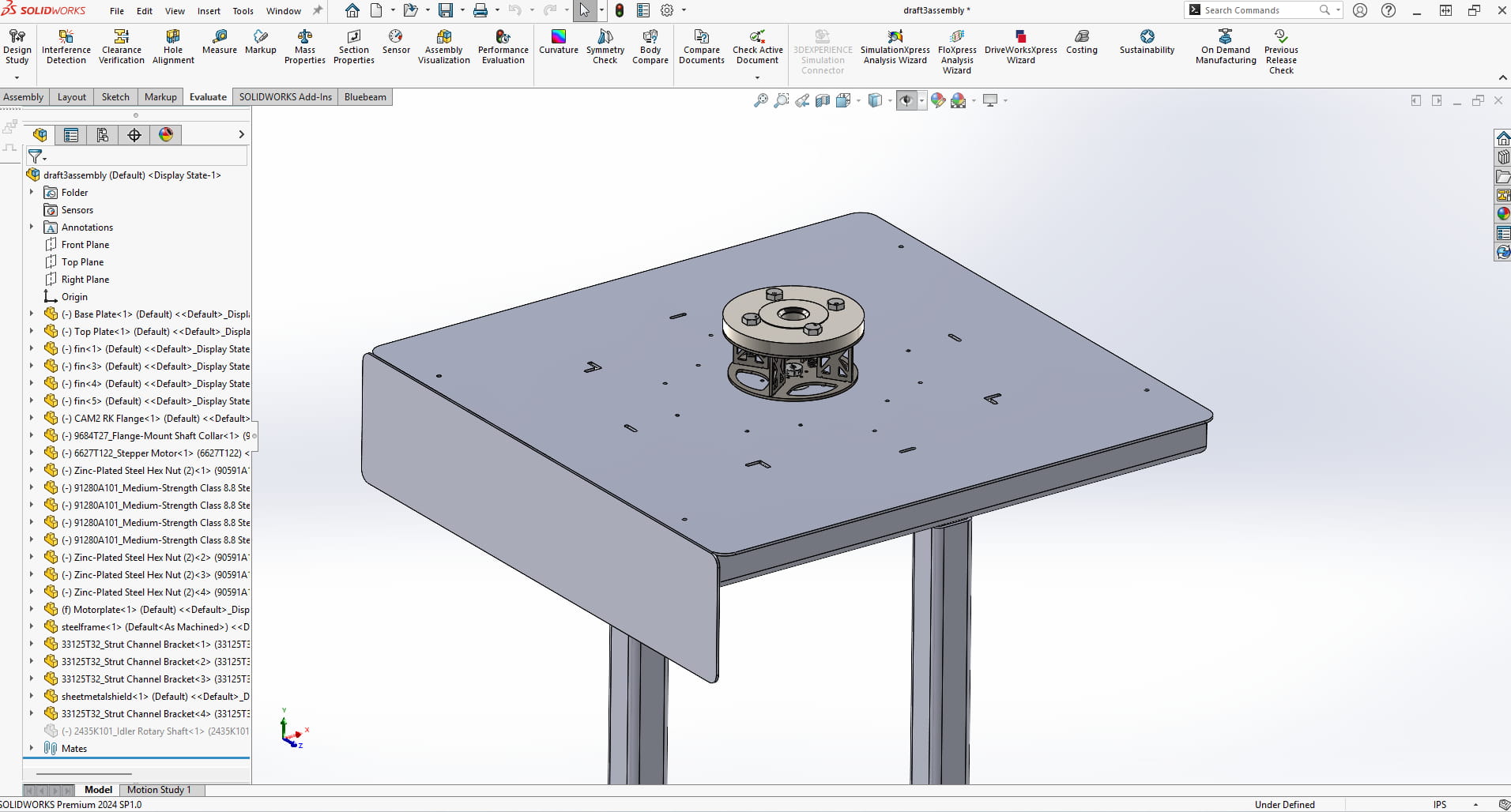The height and width of the screenshot is (812, 1511).
Task: Select the Mass Properties tool
Action: 305,45
